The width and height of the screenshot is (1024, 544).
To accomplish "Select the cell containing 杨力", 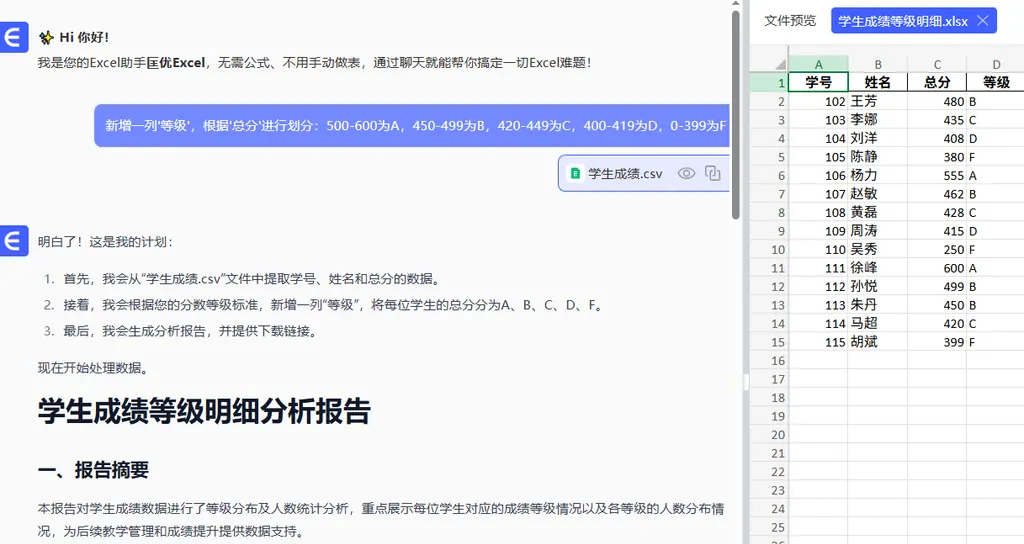I will [x=877, y=175].
